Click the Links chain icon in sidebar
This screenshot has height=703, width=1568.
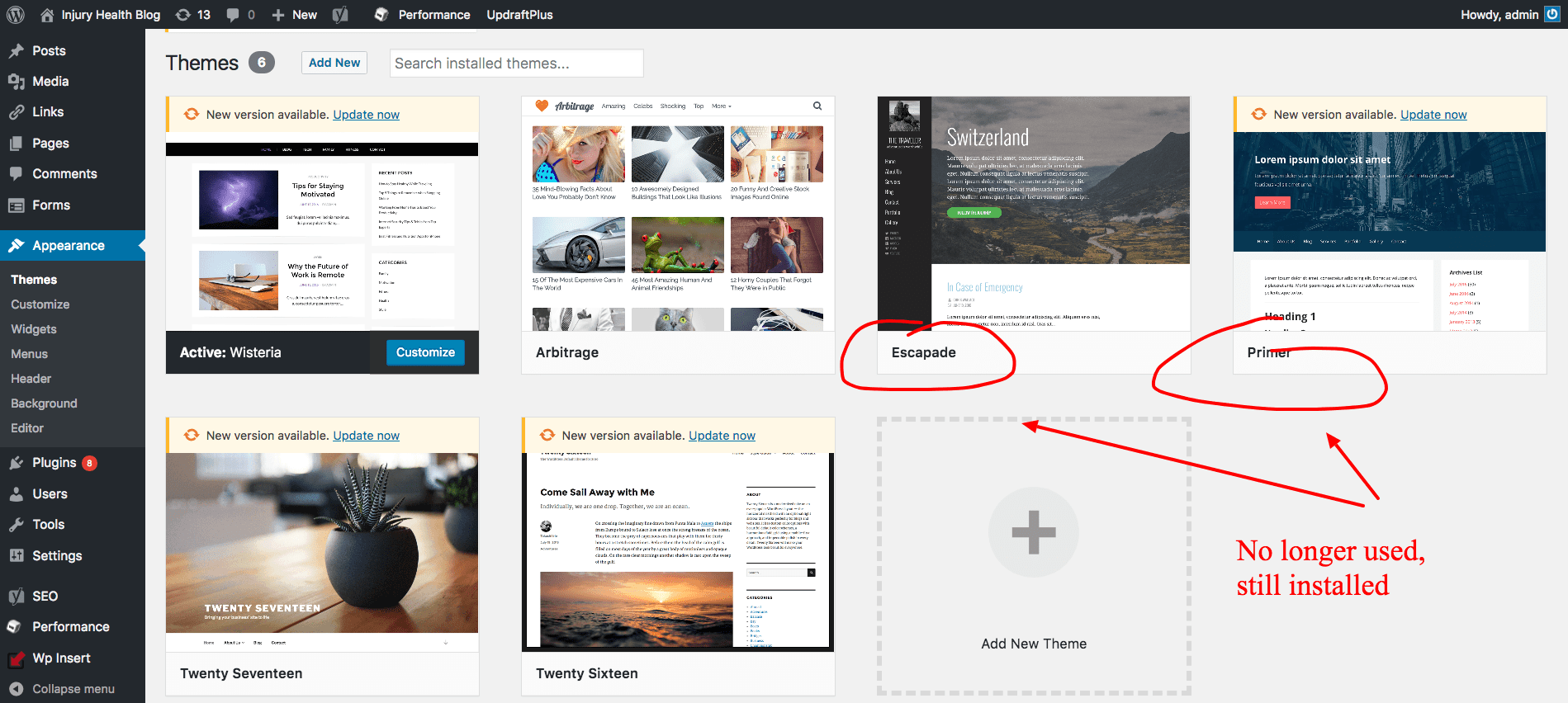[16, 112]
